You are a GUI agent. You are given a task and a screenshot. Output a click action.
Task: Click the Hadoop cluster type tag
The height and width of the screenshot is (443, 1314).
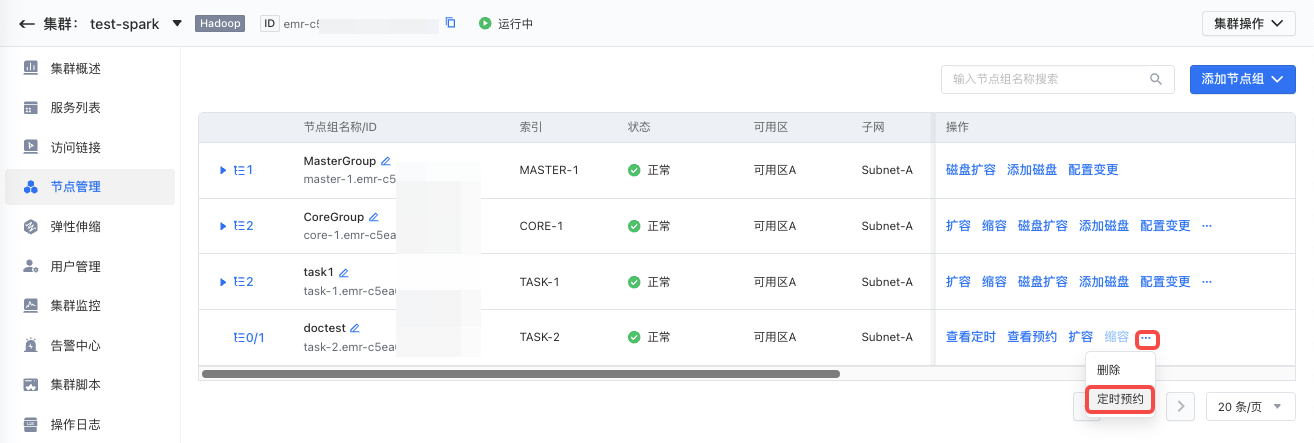[219, 23]
